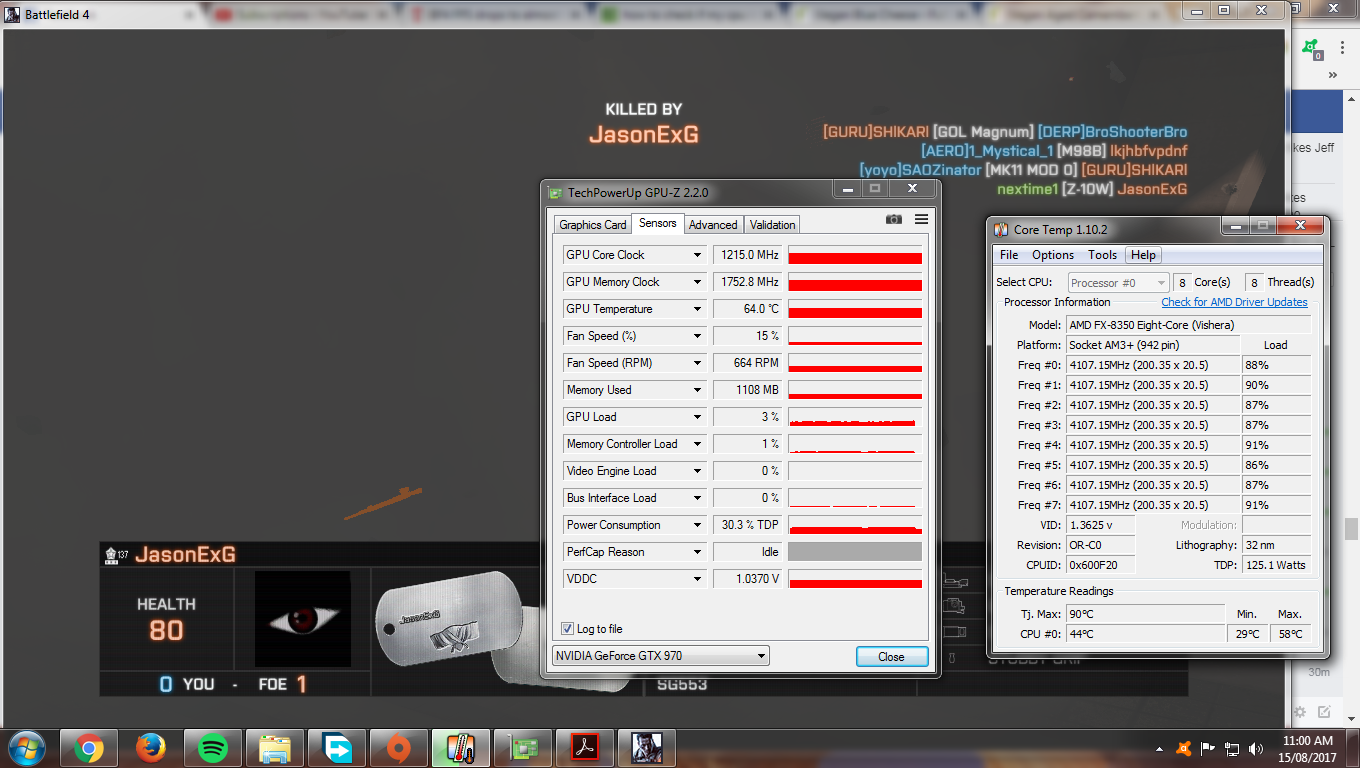Open the Chrome three-dot menu
Screen dimensions: 1360x768
[1340, 48]
